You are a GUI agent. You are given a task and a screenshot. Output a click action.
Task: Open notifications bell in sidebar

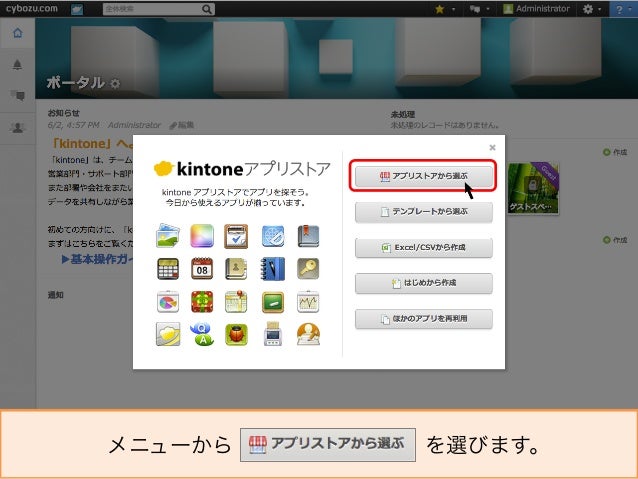[17, 64]
